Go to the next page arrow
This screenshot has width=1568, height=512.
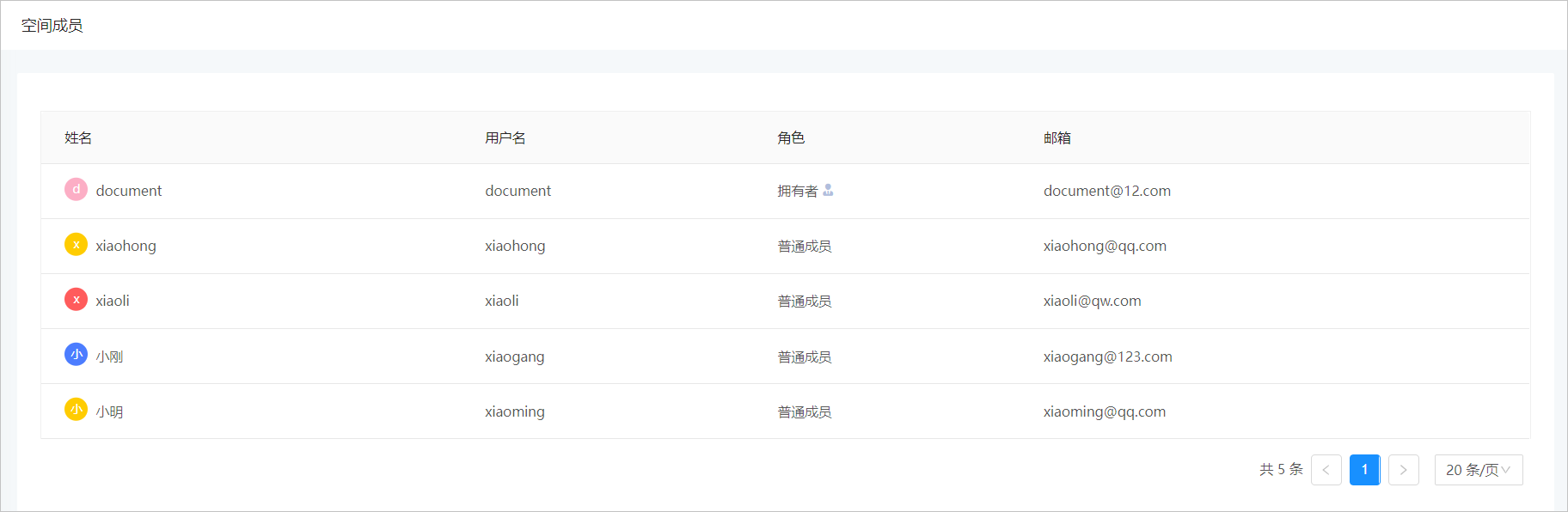1403,470
